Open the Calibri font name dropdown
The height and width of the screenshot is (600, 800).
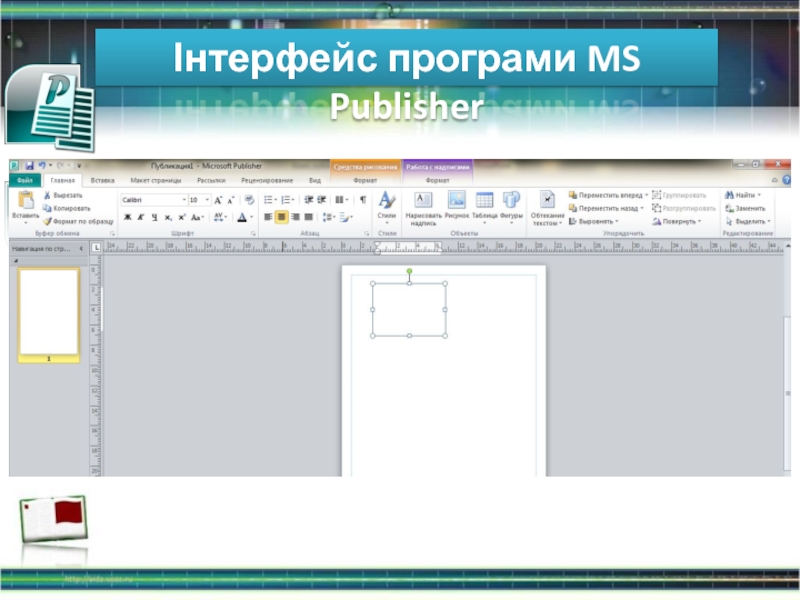click(182, 200)
